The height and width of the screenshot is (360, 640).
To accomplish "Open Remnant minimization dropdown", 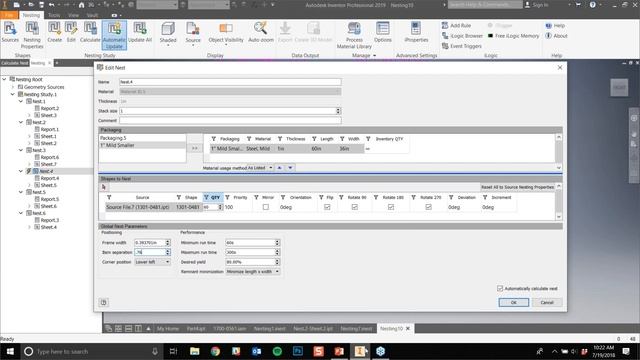I will tap(253, 271).
